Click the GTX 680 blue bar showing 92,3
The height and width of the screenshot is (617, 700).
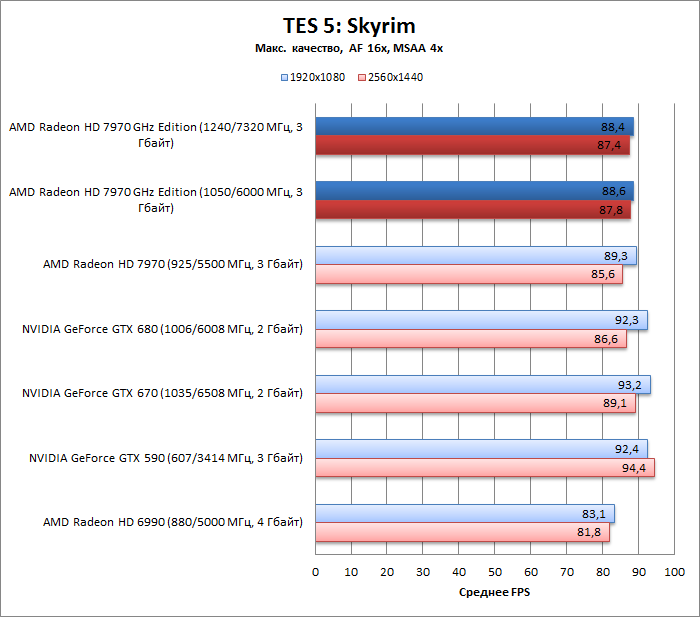481,320
